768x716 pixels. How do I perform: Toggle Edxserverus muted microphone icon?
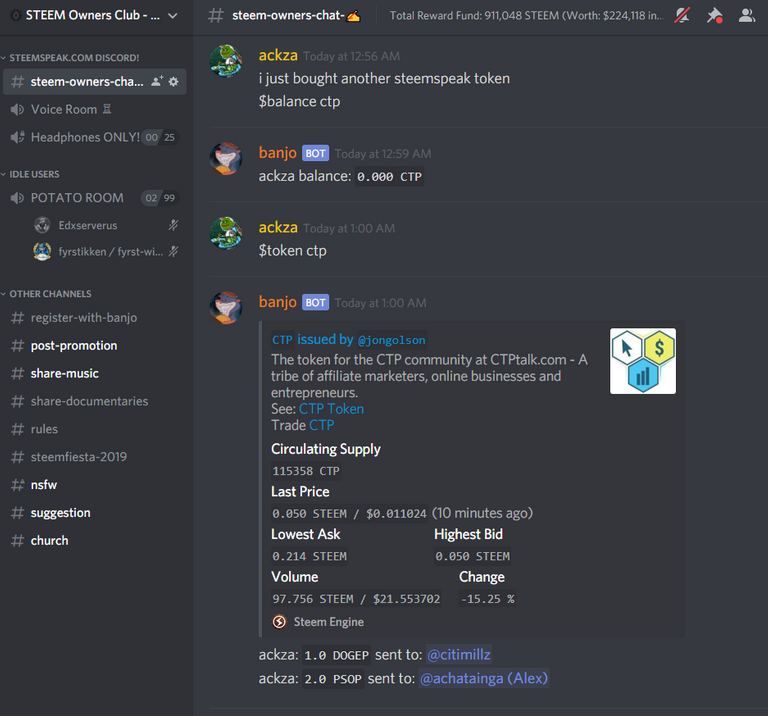point(173,225)
